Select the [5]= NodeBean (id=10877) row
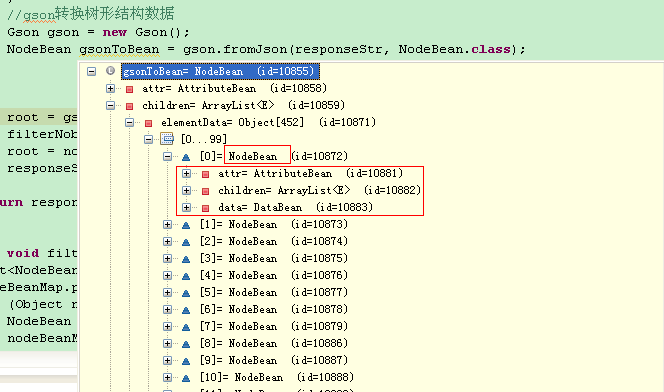The height and width of the screenshot is (392, 664). coord(274,293)
